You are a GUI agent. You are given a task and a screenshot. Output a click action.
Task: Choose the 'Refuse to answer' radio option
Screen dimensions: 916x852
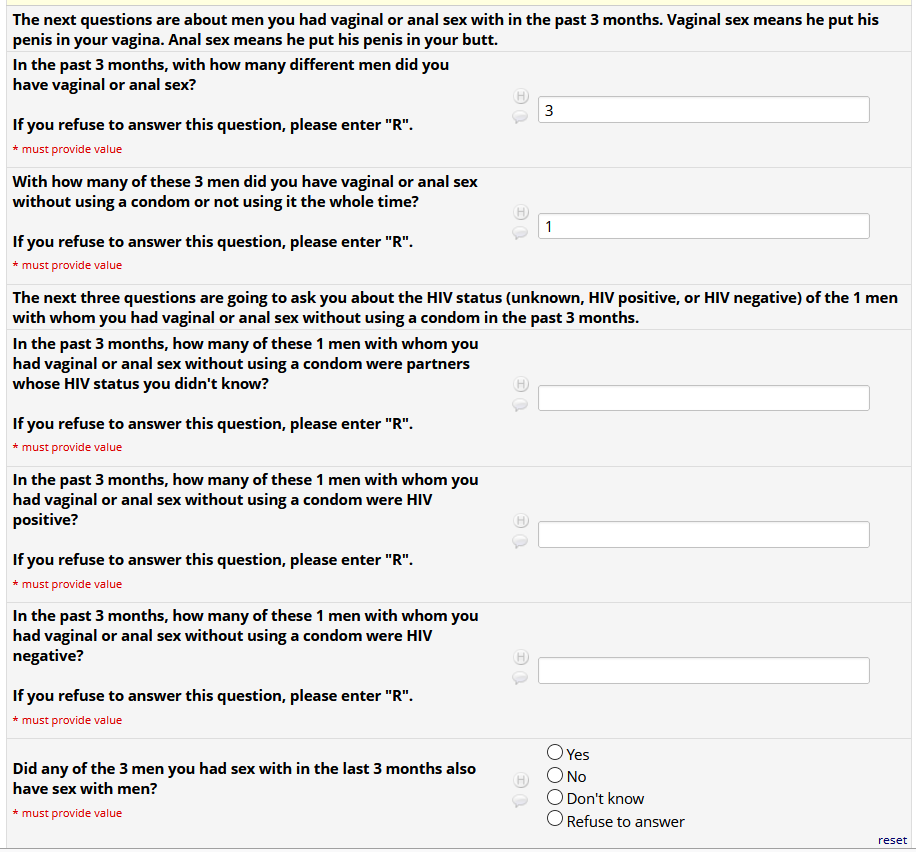point(555,820)
